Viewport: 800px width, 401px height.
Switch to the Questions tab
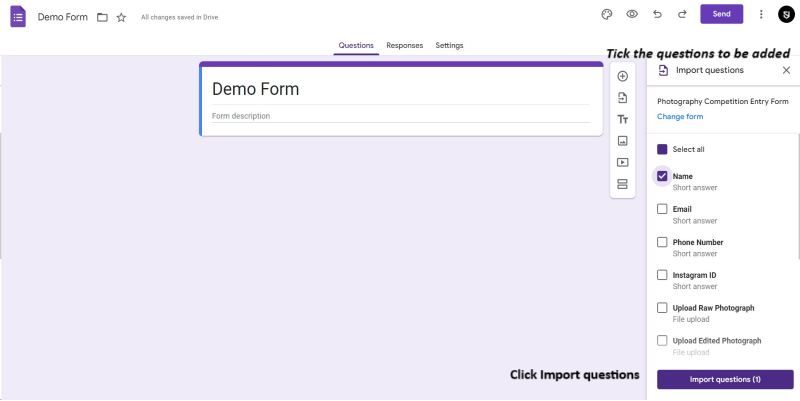(356, 45)
